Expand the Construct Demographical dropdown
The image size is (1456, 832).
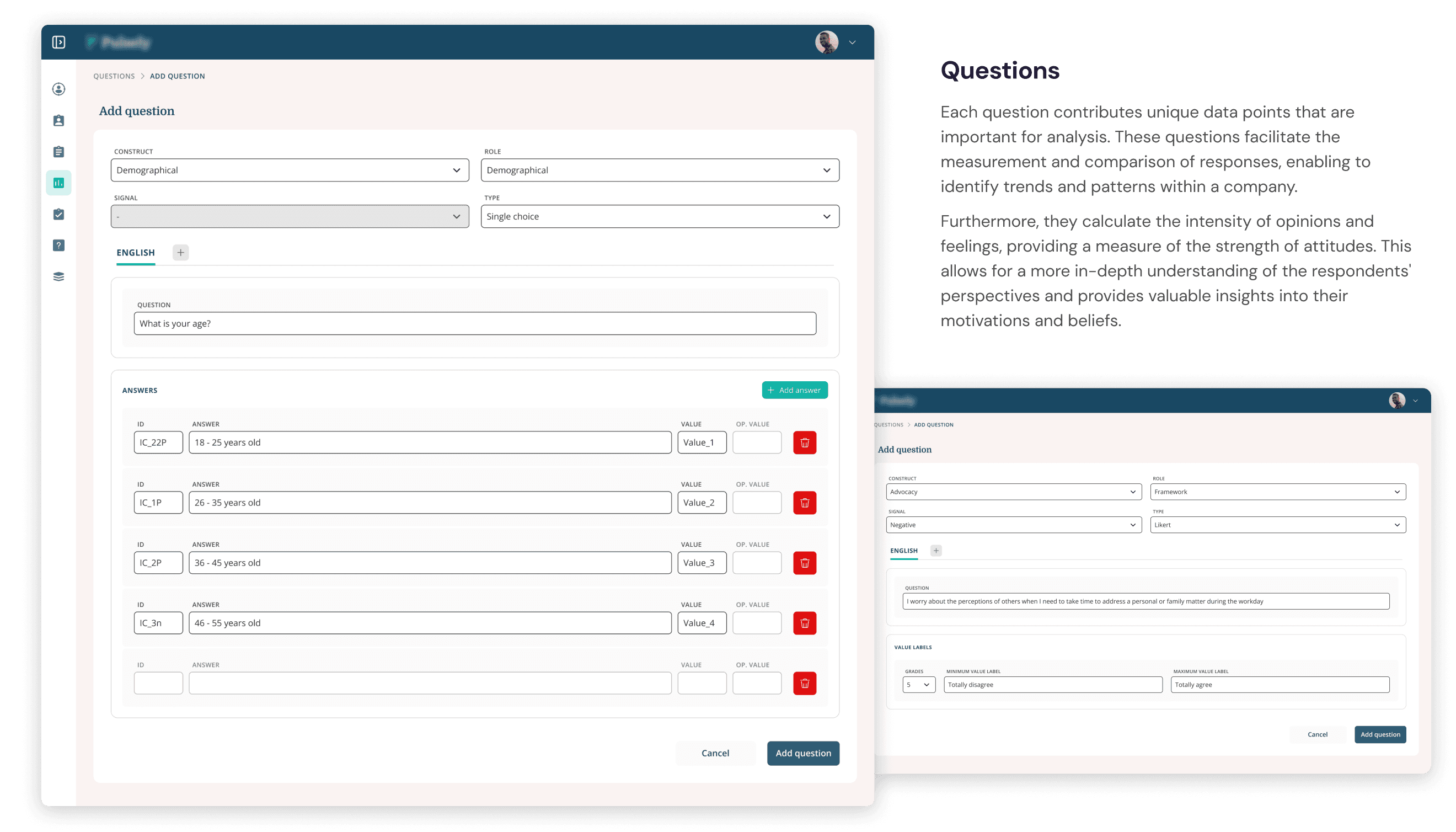[290, 170]
